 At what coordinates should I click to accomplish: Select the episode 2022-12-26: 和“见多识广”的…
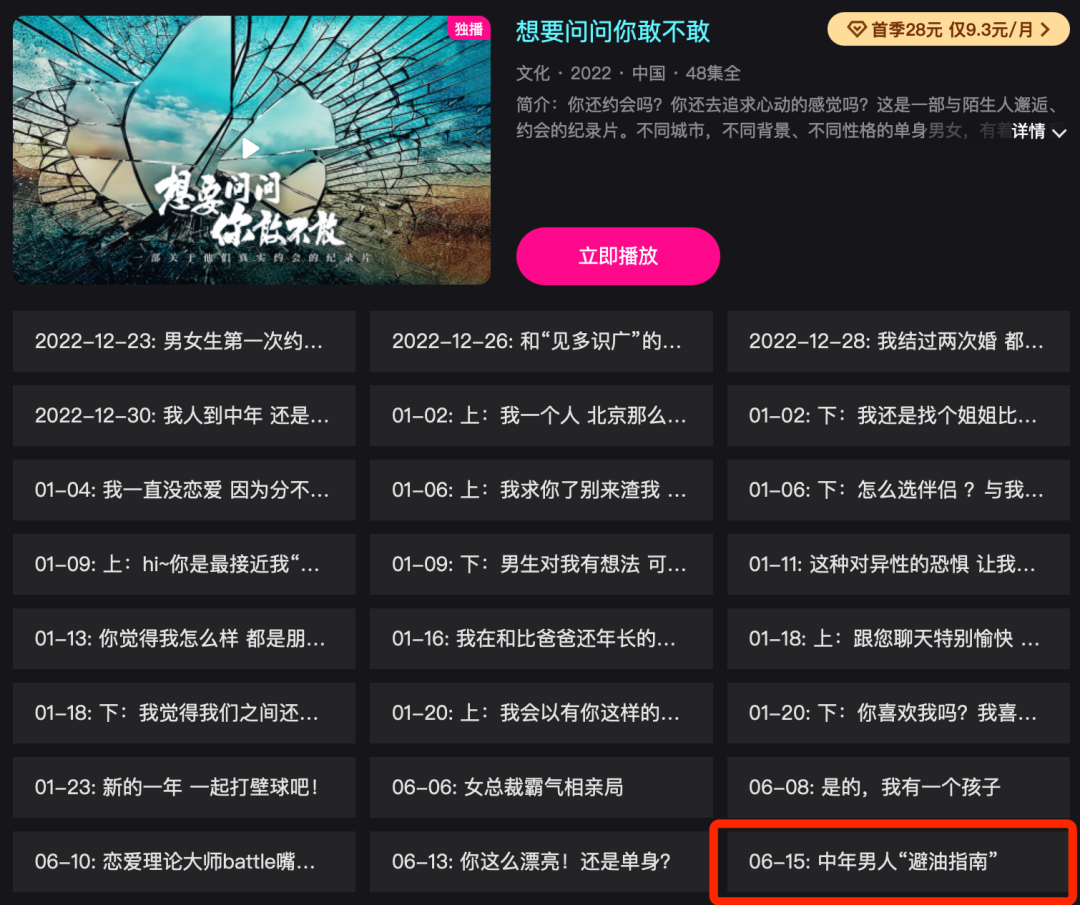click(x=541, y=341)
